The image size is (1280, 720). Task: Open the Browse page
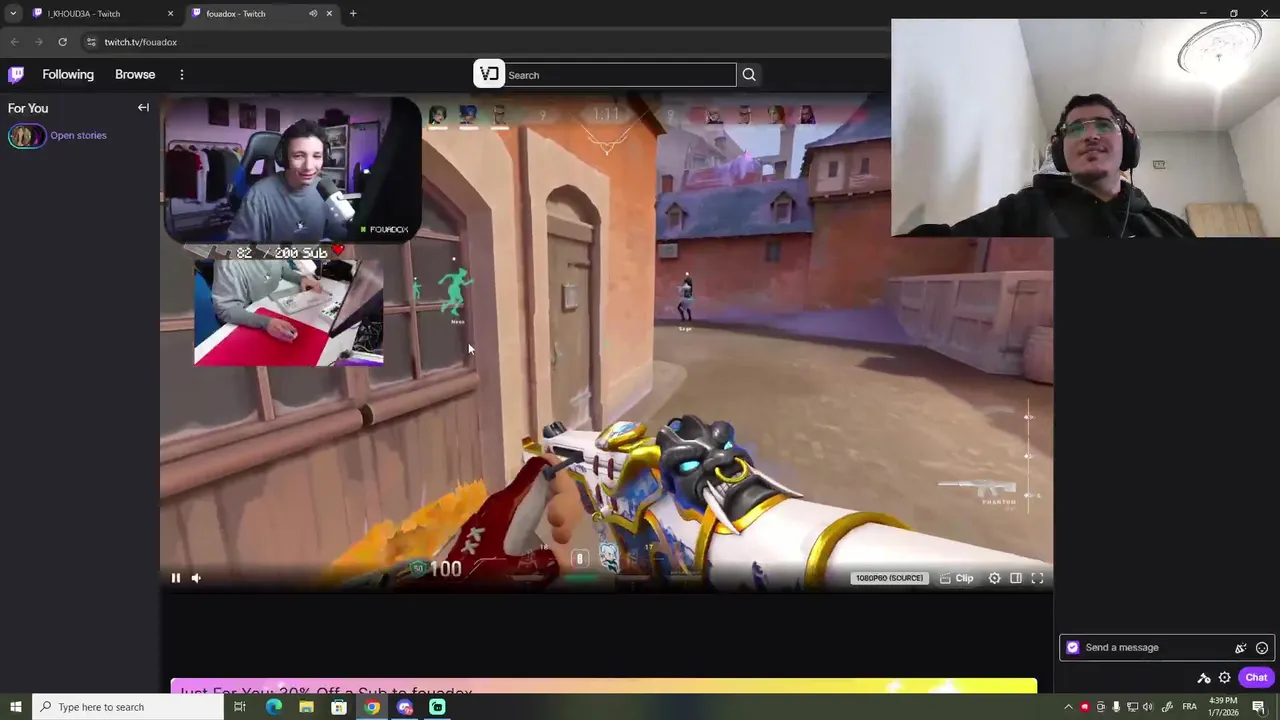click(135, 74)
